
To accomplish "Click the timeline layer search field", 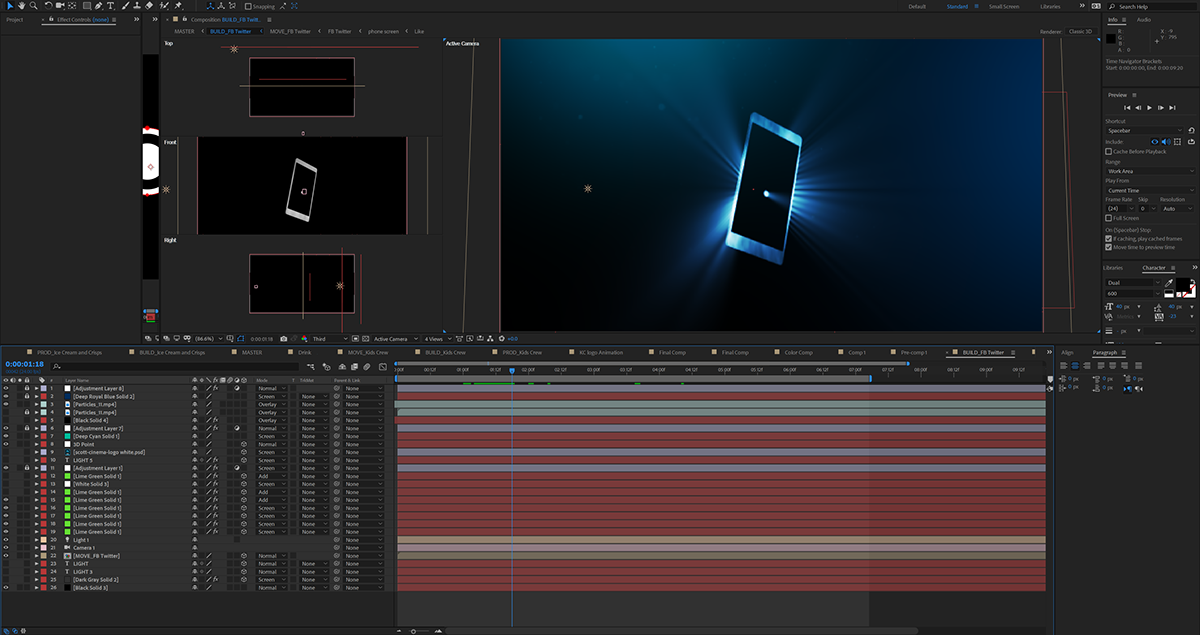I will click(175, 366).
